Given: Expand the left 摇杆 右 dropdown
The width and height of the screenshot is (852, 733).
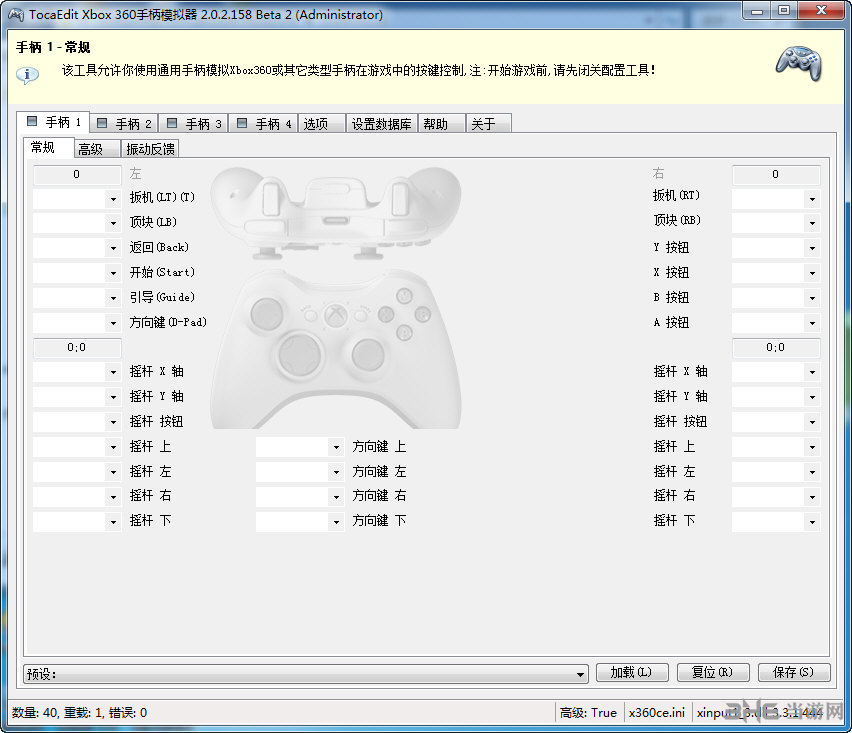Looking at the screenshot, I should (77, 497).
